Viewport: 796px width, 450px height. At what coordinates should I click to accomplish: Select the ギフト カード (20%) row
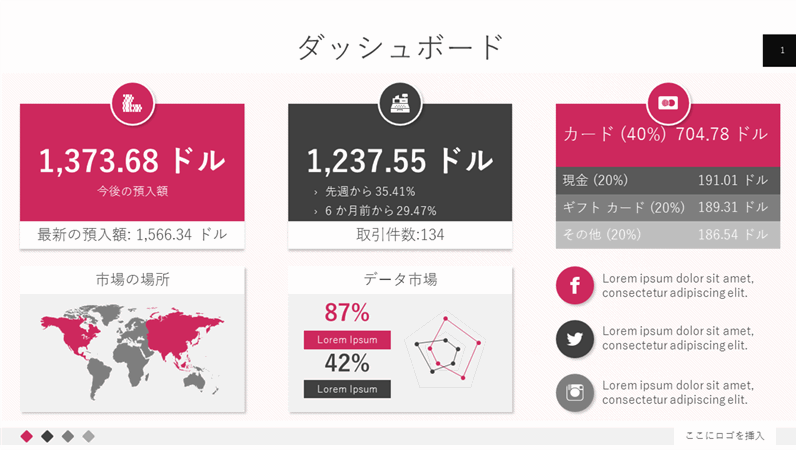pos(667,208)
